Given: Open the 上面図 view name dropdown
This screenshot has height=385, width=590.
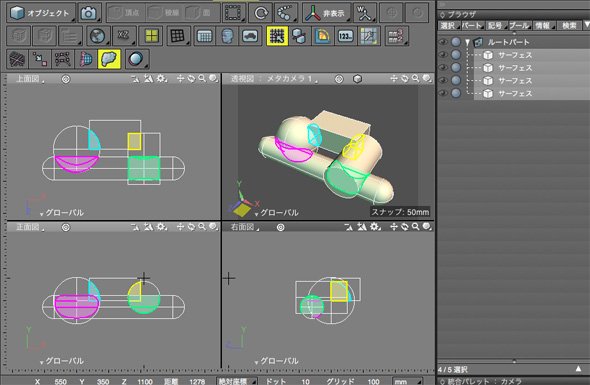Looking at the screenshot, I should [29, 79].
